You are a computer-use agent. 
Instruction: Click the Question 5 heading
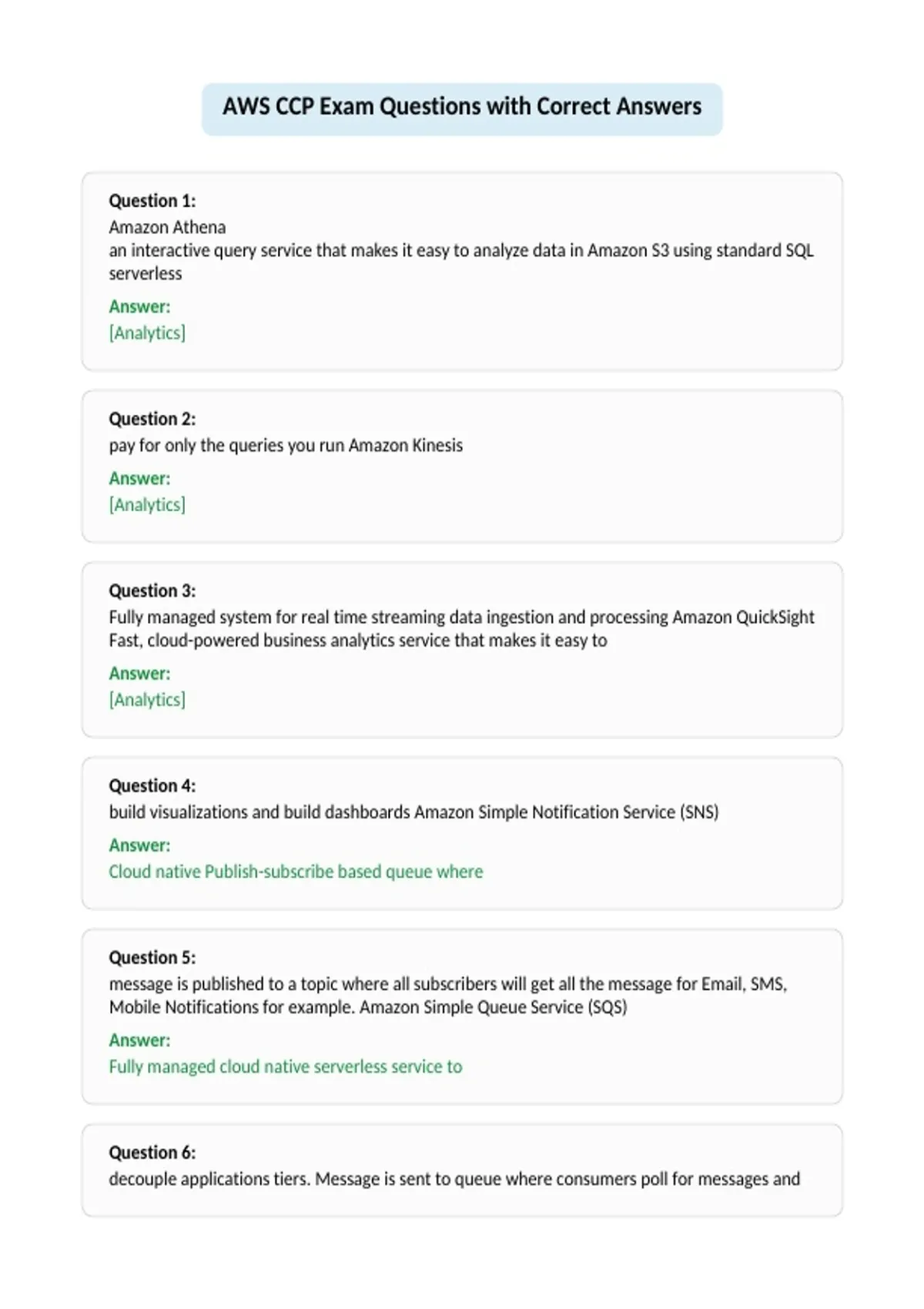(152, 957)
